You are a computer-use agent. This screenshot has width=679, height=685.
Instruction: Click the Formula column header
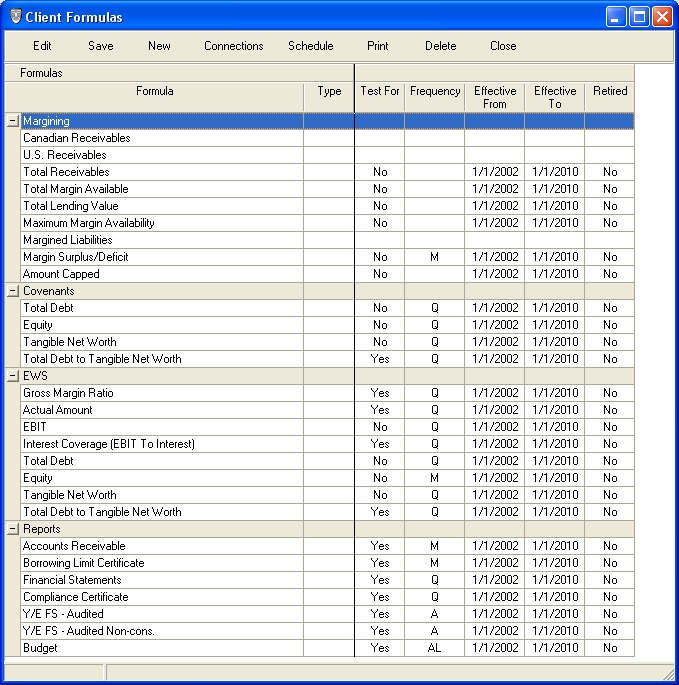click(x=154, y=97)
